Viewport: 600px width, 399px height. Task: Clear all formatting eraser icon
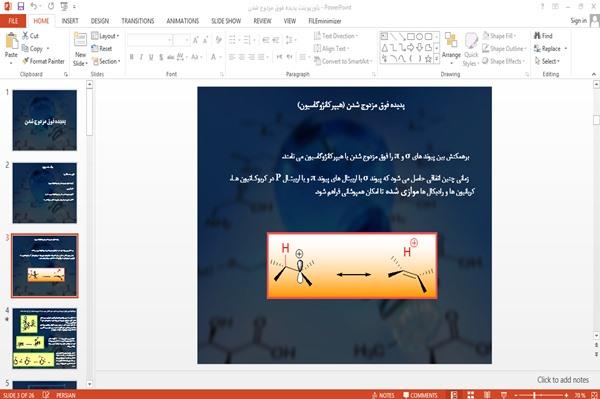tap(218, 40)
